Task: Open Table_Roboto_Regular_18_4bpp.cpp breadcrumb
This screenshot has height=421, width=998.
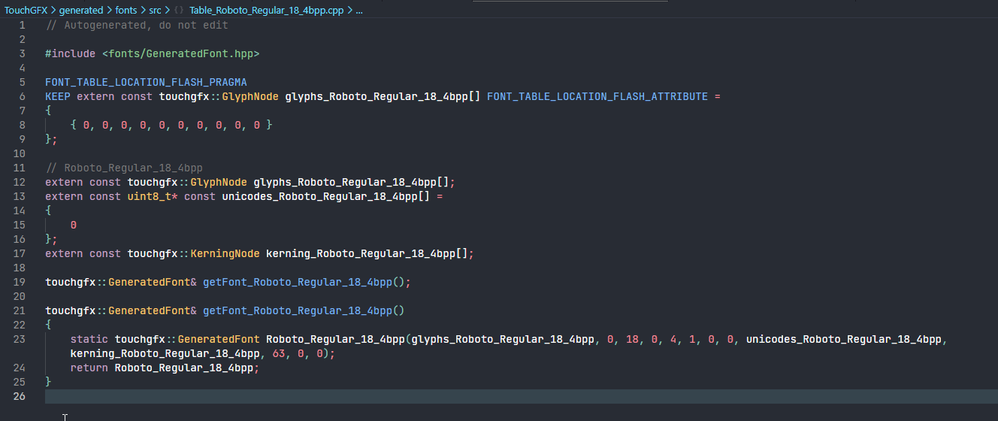Action: coord(267,11)
